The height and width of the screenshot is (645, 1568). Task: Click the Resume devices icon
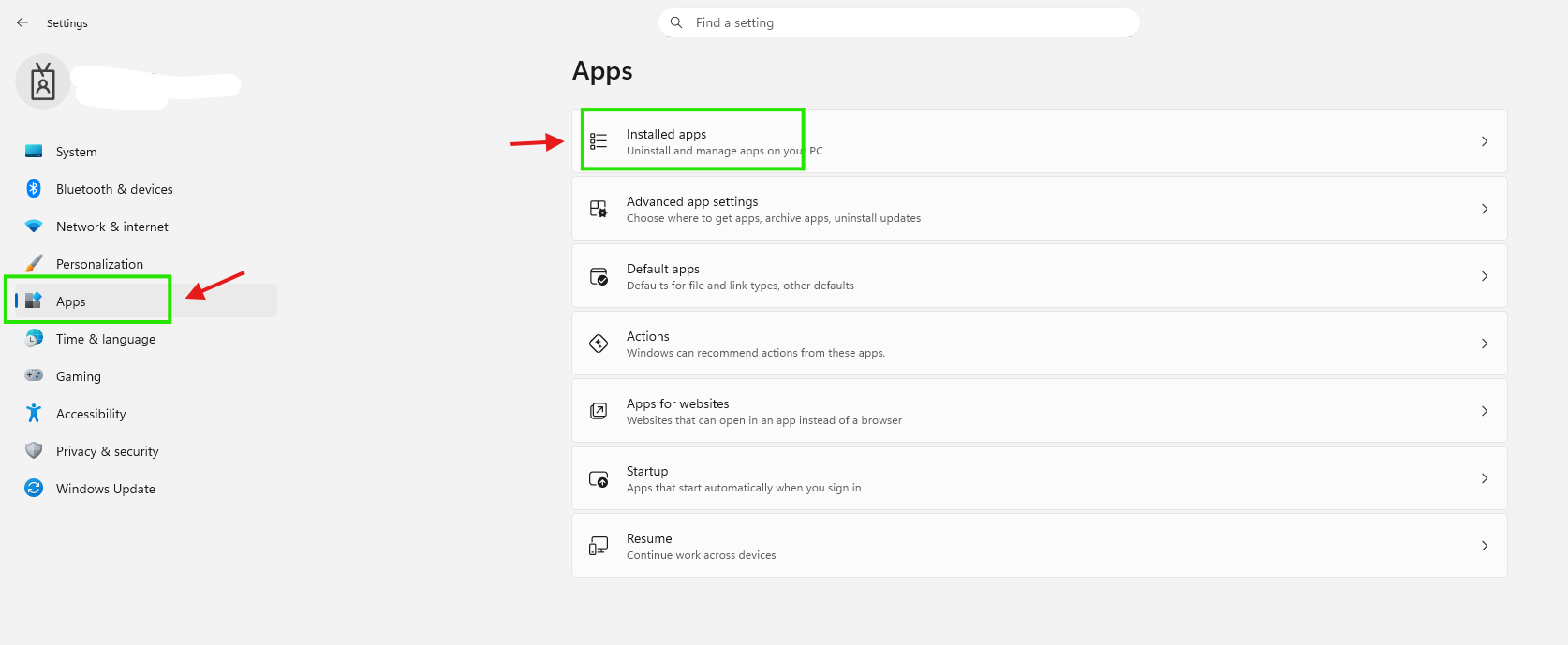click(x=599, y=546)
